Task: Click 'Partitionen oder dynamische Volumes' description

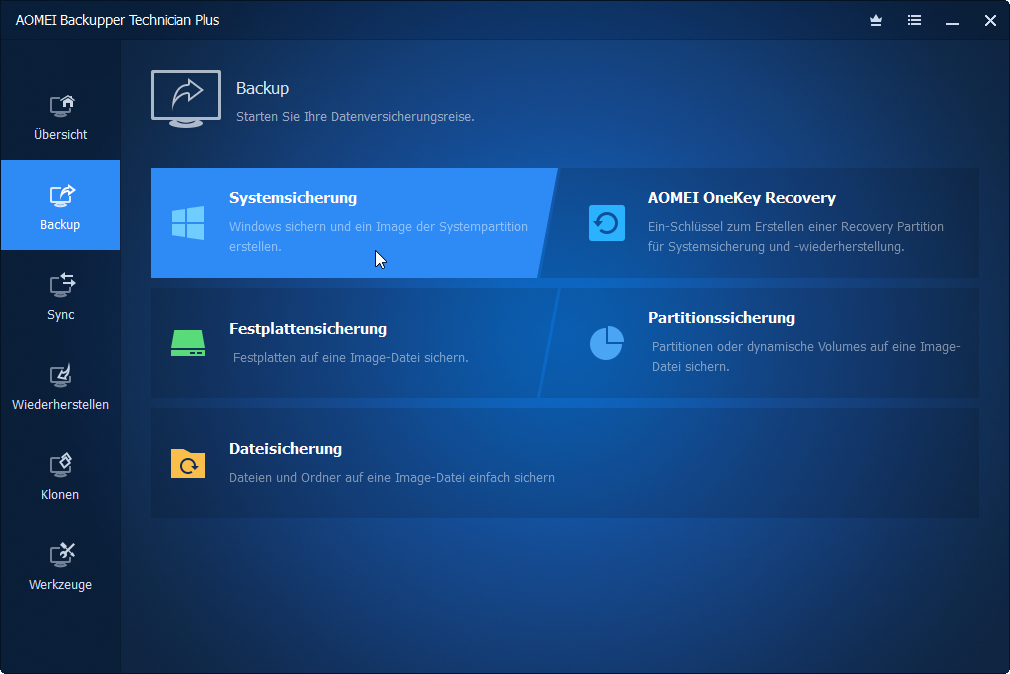Action: pos(806,356)
